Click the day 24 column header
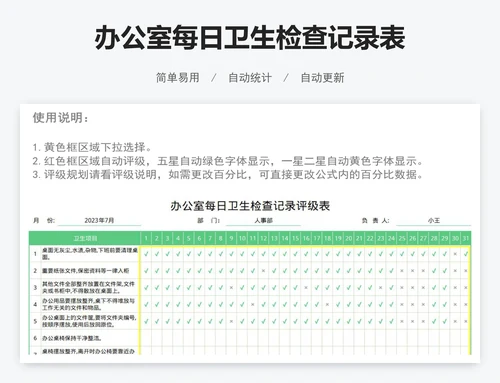Image resolution: width=500 pixels, height=383 pixels. (x=391, y=238)
